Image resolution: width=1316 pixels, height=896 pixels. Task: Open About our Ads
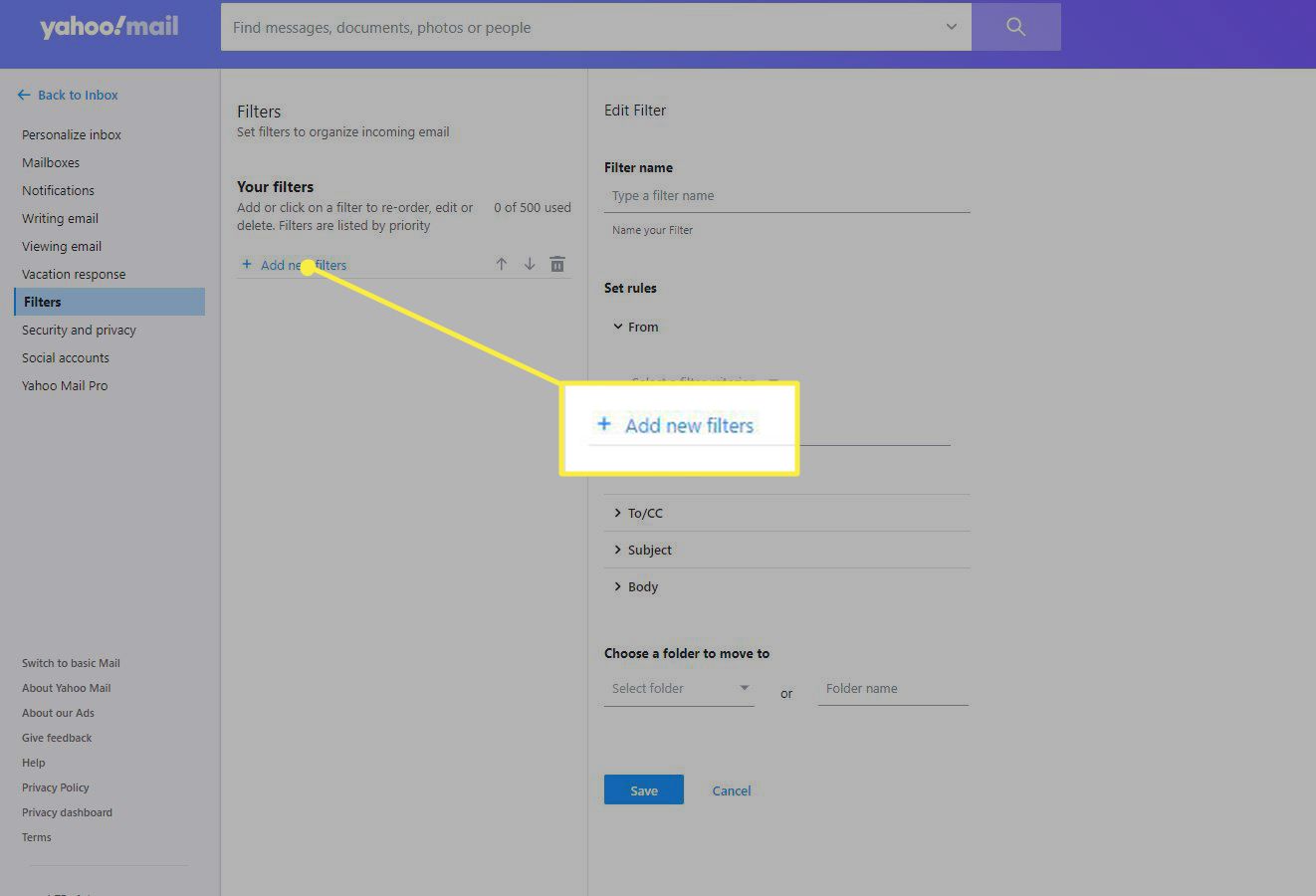[x=58, y=713]
